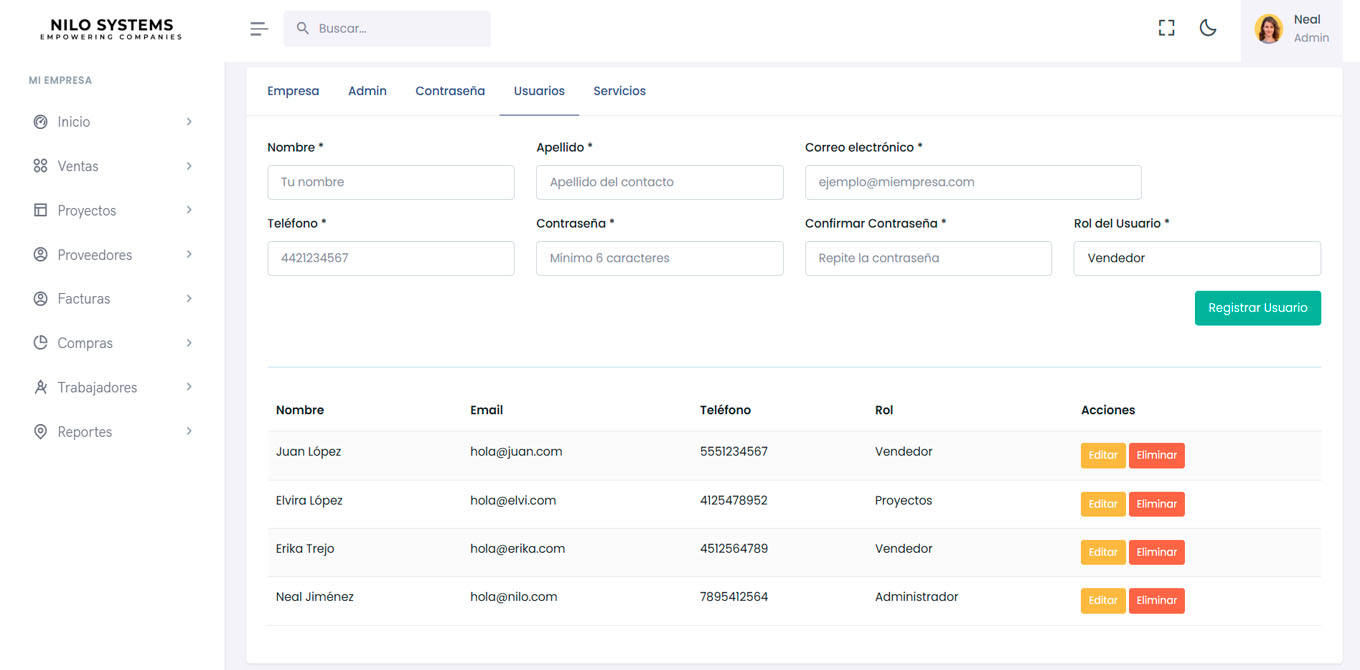Switch to dark mode moon icon
This screenshot has height=670, width=1360.
[x=1208, y=28]
